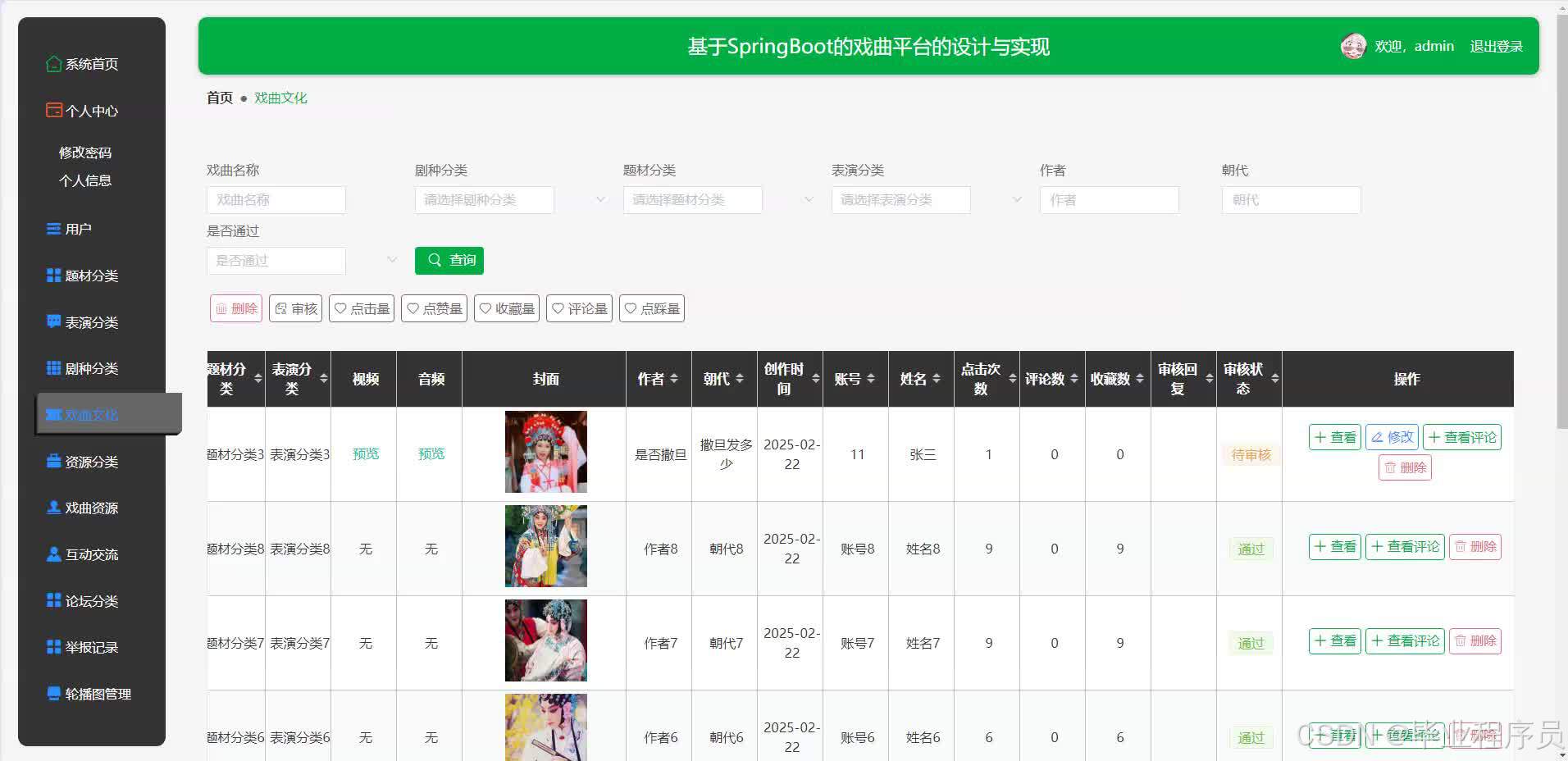This screenshot has width=1568, height=761.
Task: Open 个人信息 submenu item
Action: (85, 180)
